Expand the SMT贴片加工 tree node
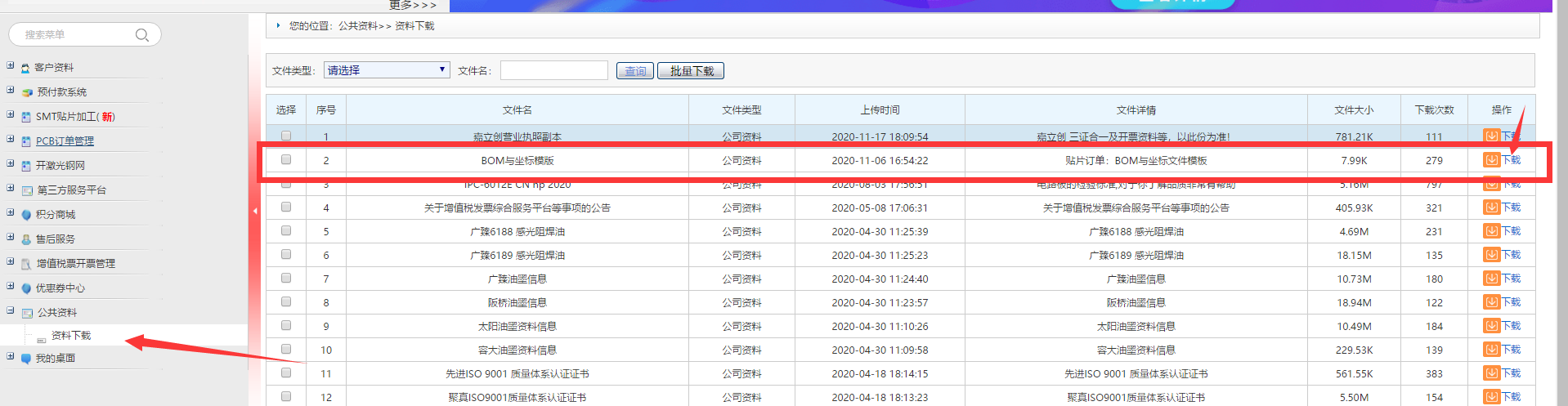The image size is (1568, 406). (11, 115)
